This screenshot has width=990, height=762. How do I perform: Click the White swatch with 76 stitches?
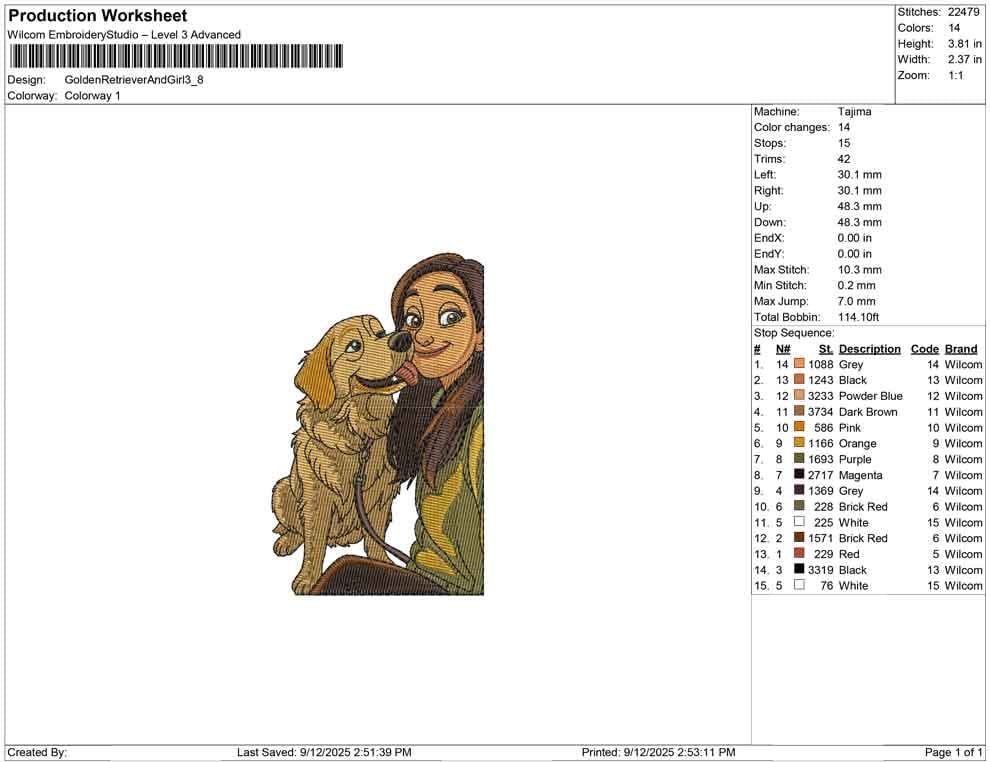pyautogui.click(x=799, y=585)
